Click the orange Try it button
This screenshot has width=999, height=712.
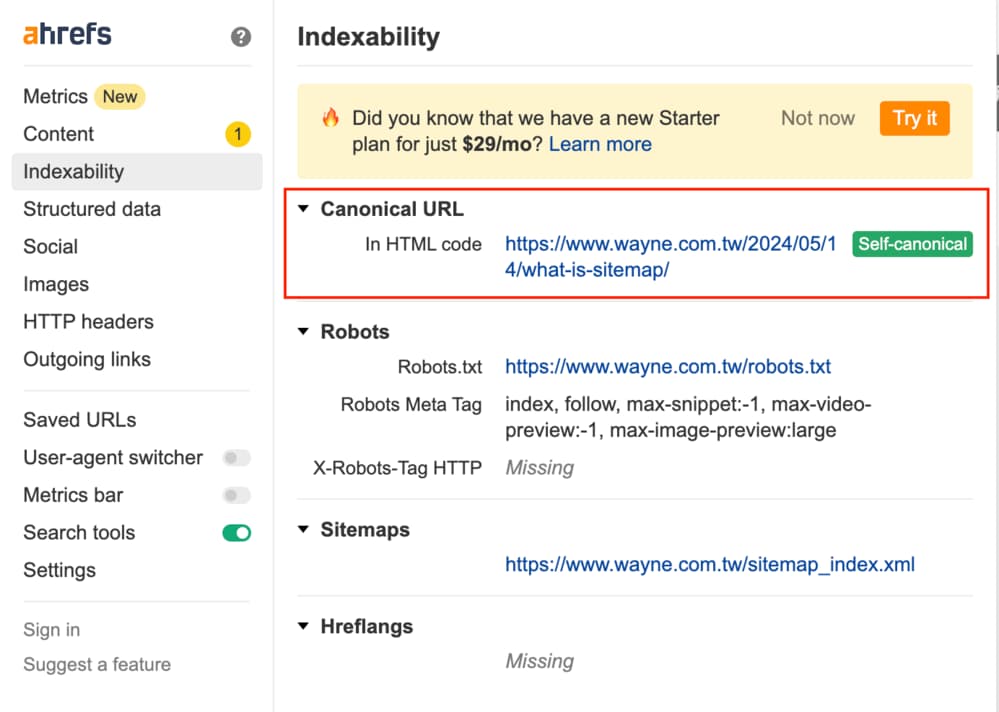(914, 118)
